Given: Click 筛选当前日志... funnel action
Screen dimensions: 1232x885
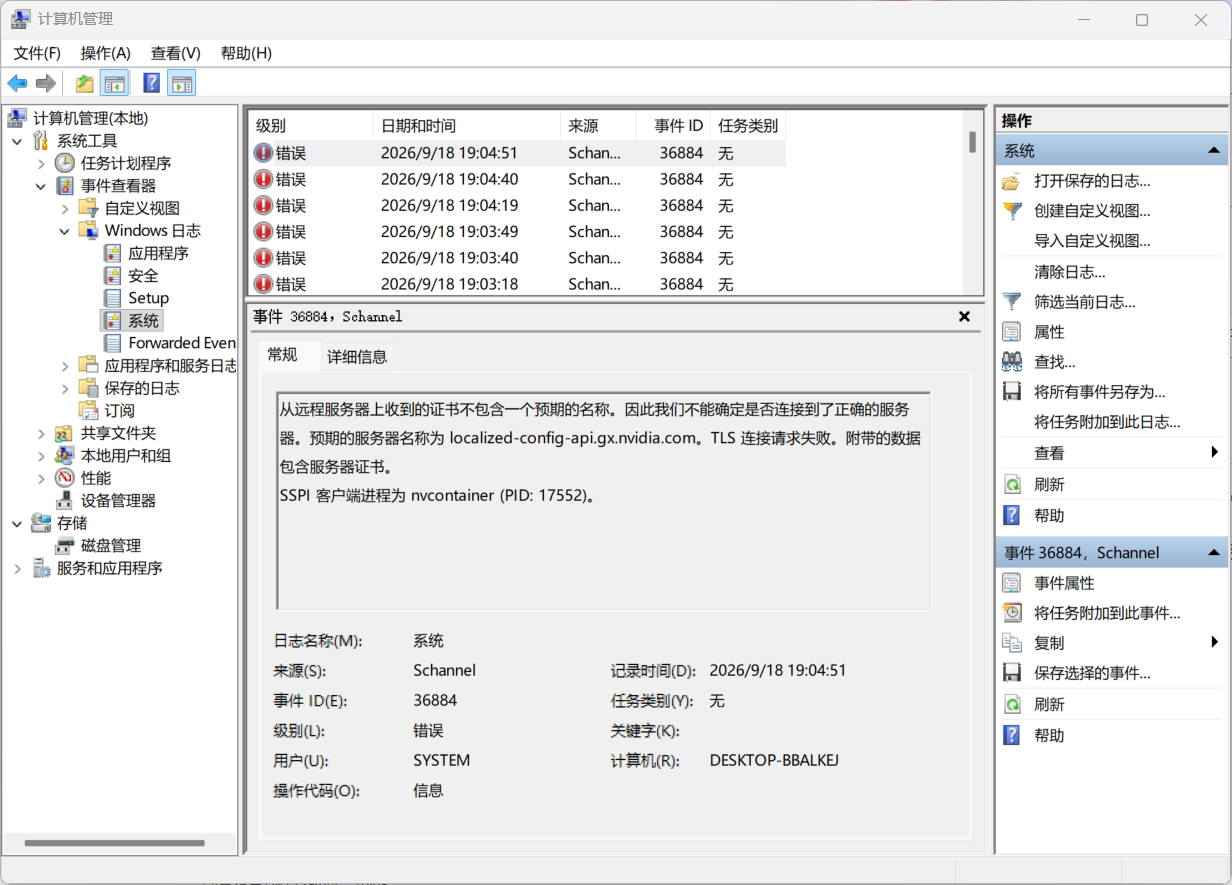Looking at the screenshot, I should click(1084, 301).
